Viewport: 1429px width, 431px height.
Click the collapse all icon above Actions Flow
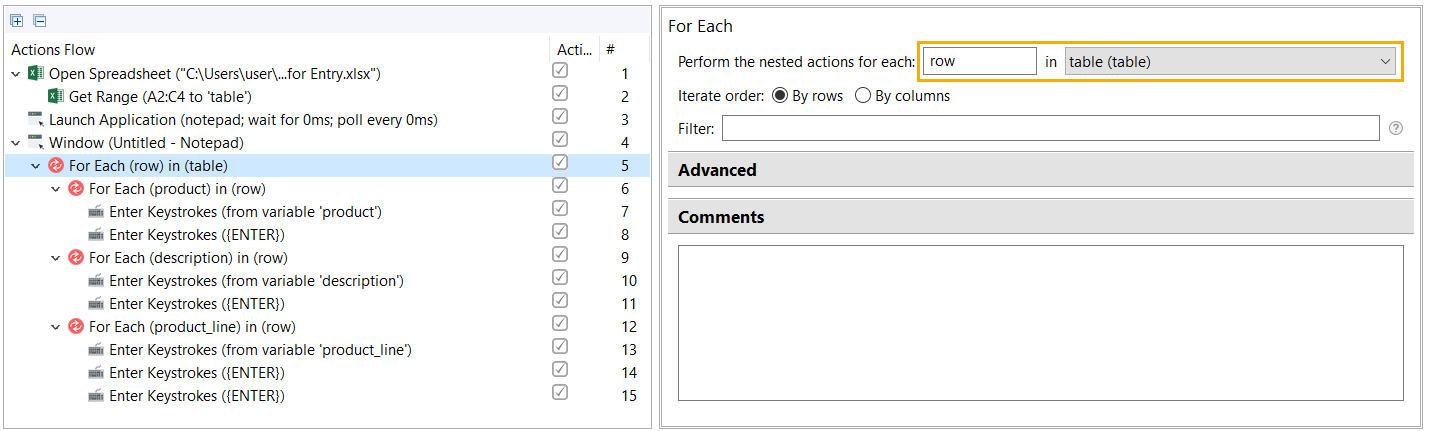click(39, 20)
